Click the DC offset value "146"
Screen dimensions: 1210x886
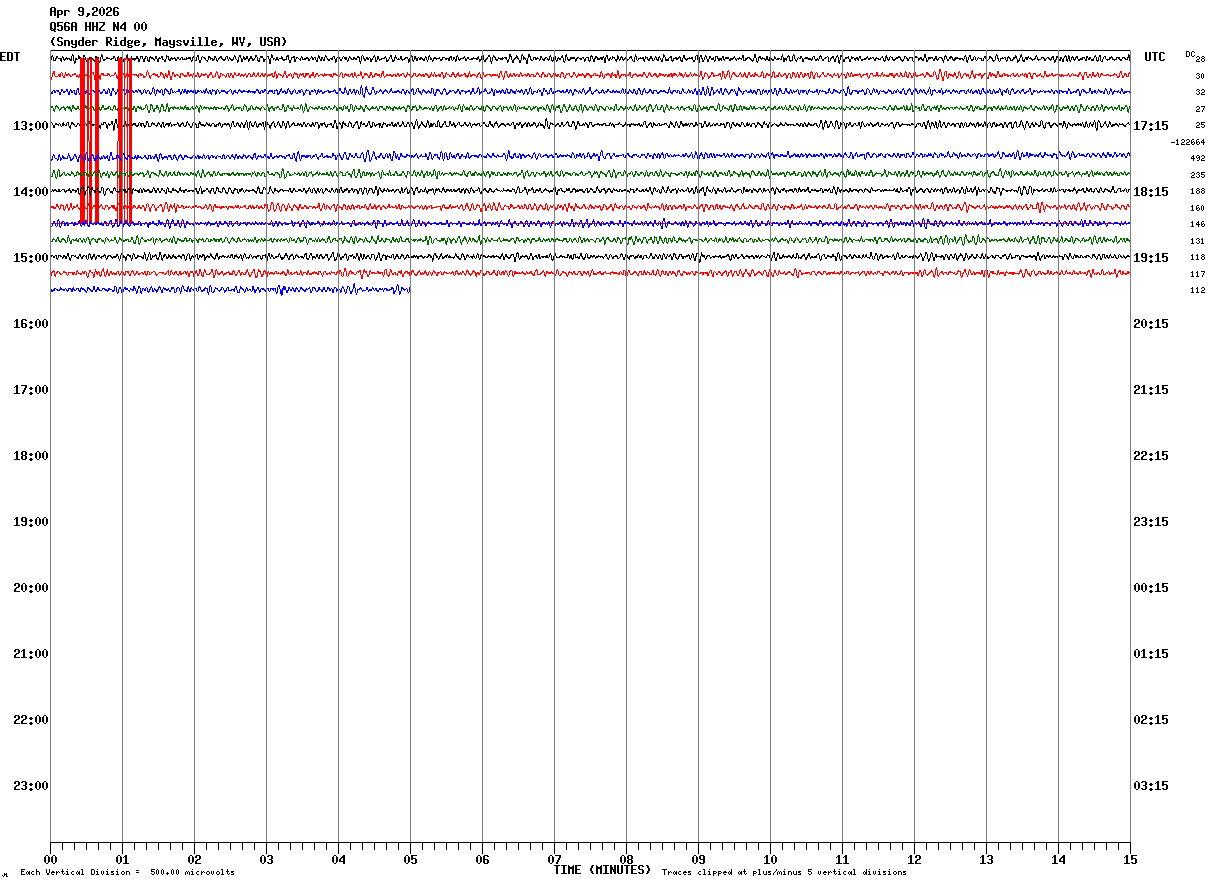click(x=1198, y=224)
